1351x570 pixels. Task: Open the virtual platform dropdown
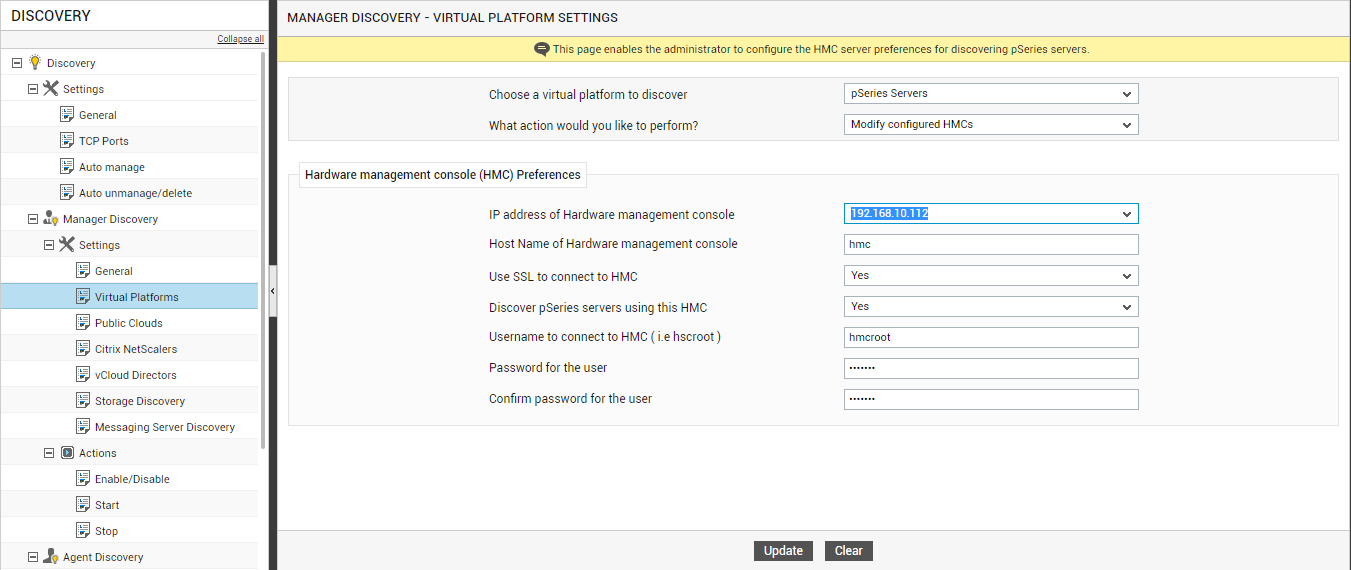point(991,94)
